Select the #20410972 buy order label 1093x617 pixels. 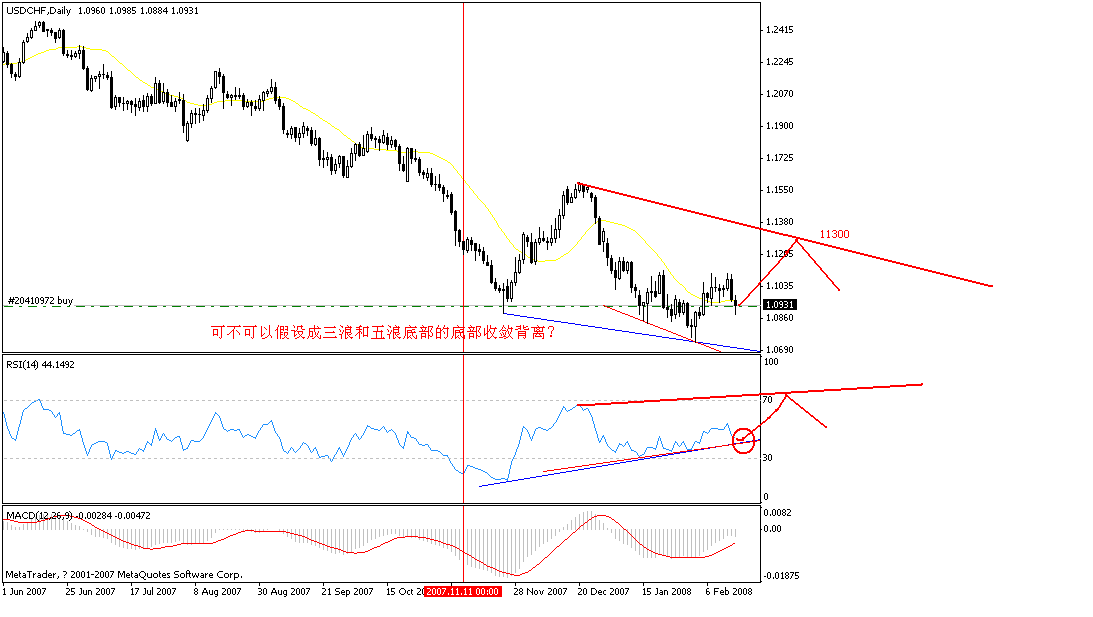pyautogui.click(x=40, y=300)
